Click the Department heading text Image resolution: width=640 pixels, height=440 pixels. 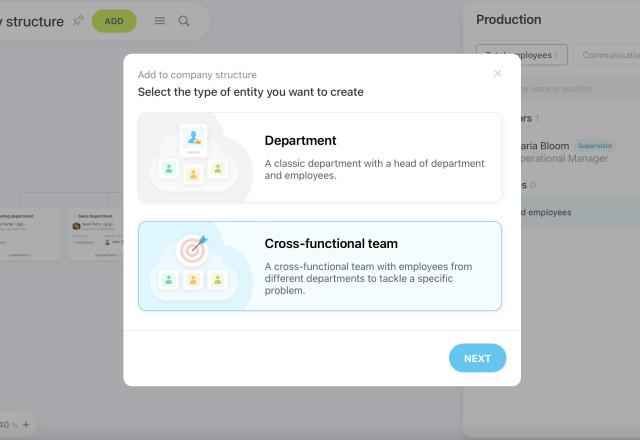(300, 140)
